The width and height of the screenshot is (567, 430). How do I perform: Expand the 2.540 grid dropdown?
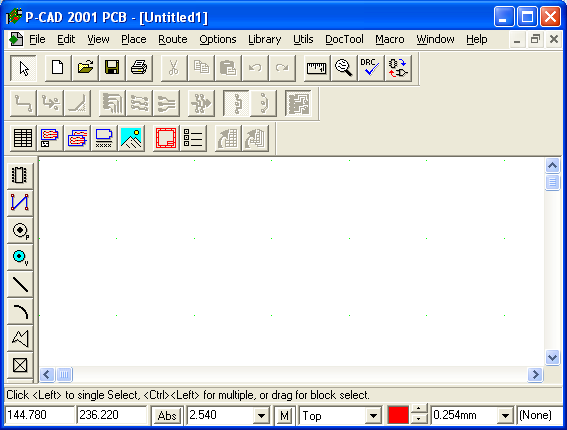pos(261,416)
